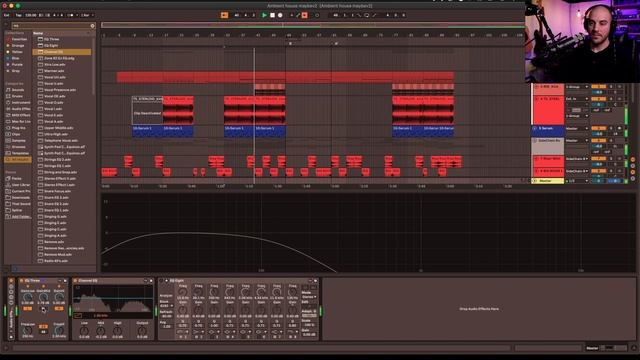Image resolution: width=640 pixels, height=360 pixels.
Task: Open the 1 Bar quantization dropdown
Action: click(86, 15)
